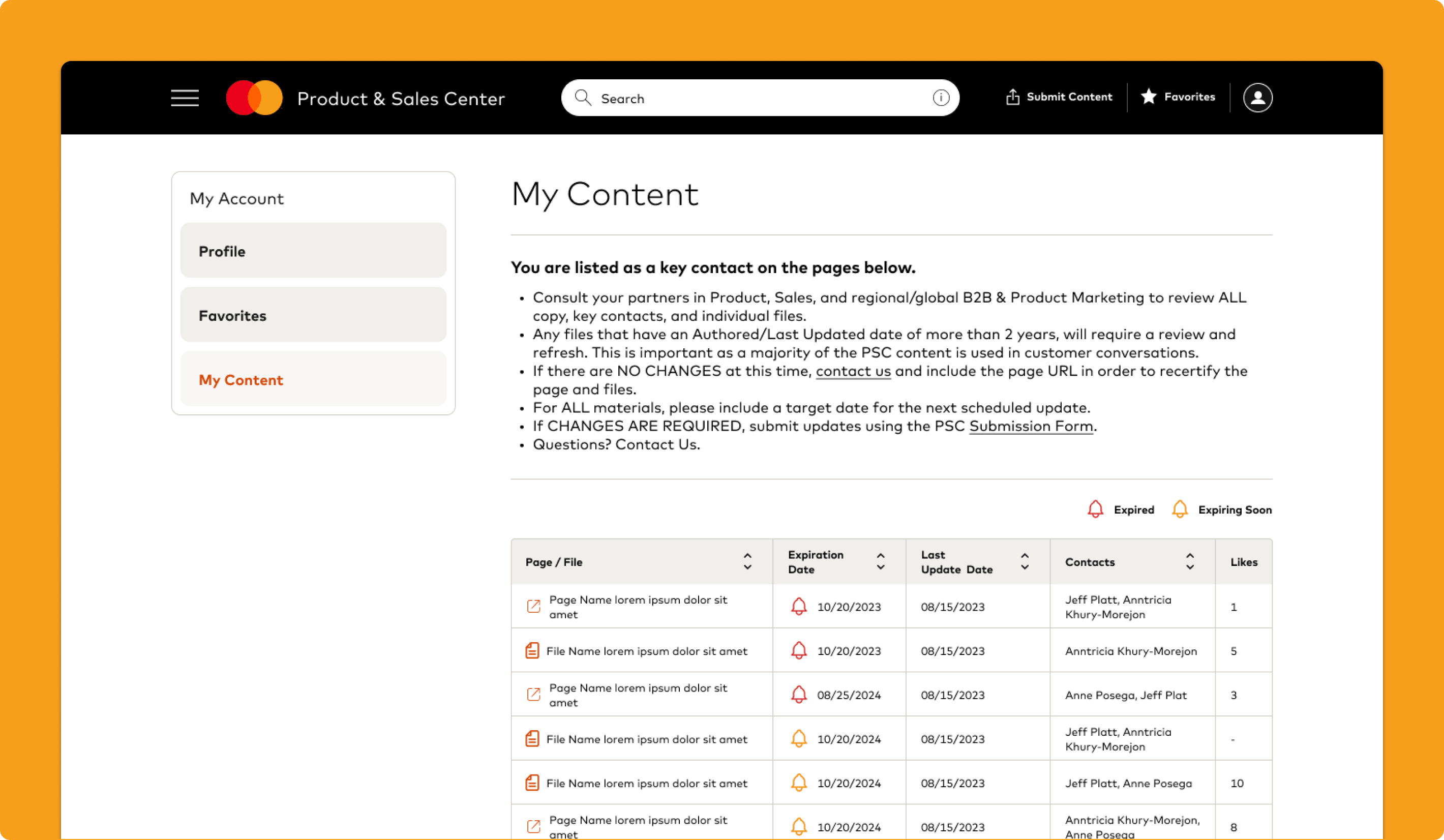The width and height of the screenshot is (1444, 840).
Task: Open the hamburger navigation menu
Action: tap(185, 98)
